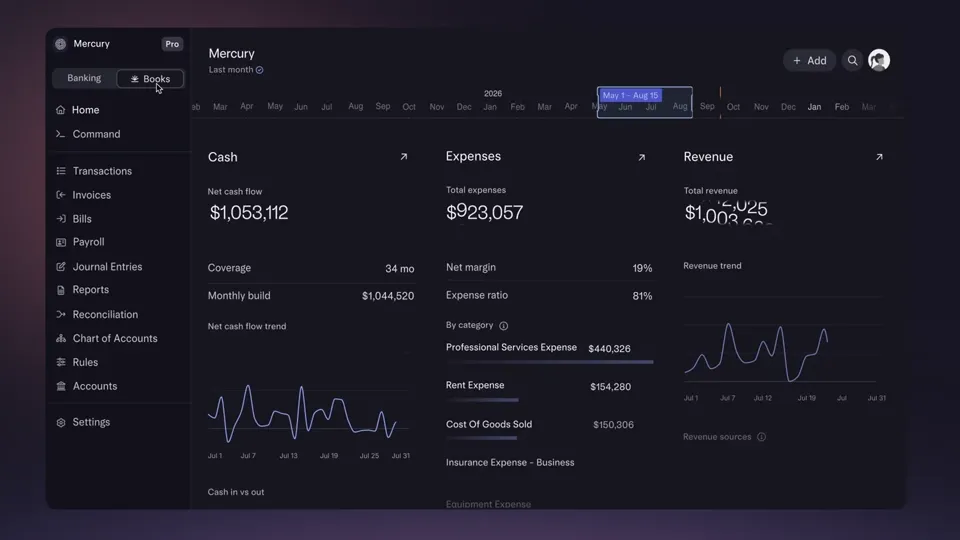This screenshot has height=540, width=960.
Task: Click the Last month period label
Action: tap(231, 70)
